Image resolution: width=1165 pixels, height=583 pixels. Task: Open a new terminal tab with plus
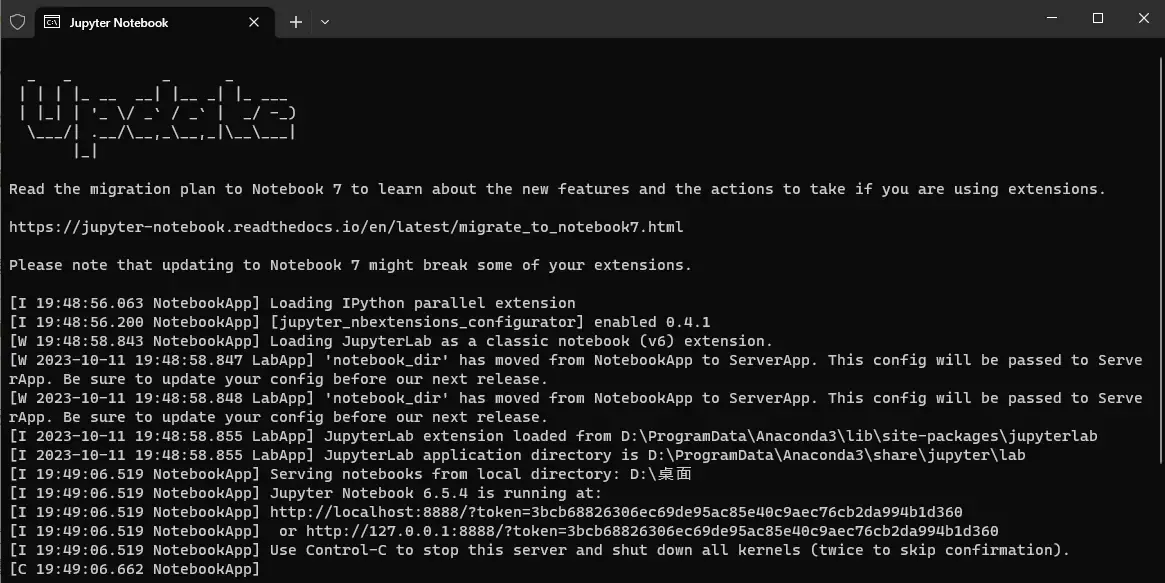pyautogui.click(x=296, y=22)
